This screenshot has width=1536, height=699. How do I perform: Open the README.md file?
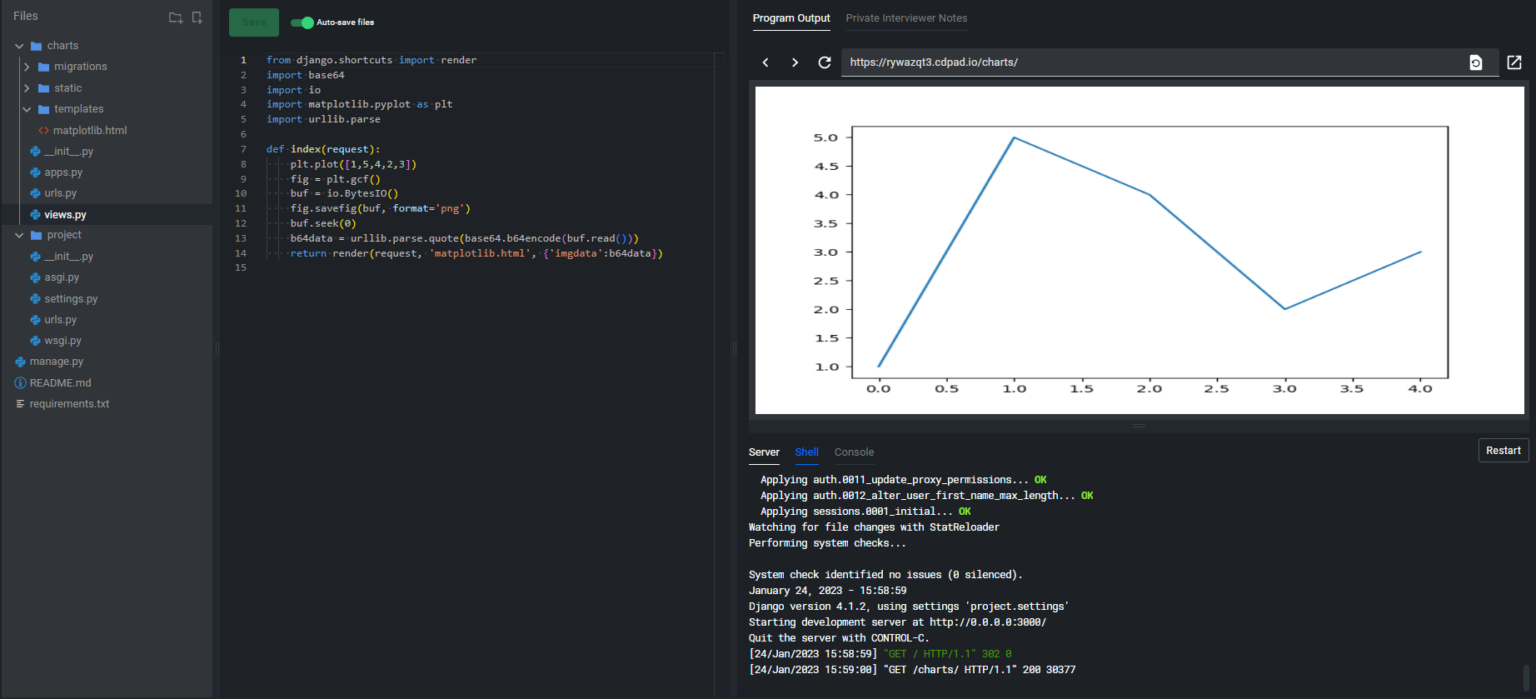(x=62, y=382)
